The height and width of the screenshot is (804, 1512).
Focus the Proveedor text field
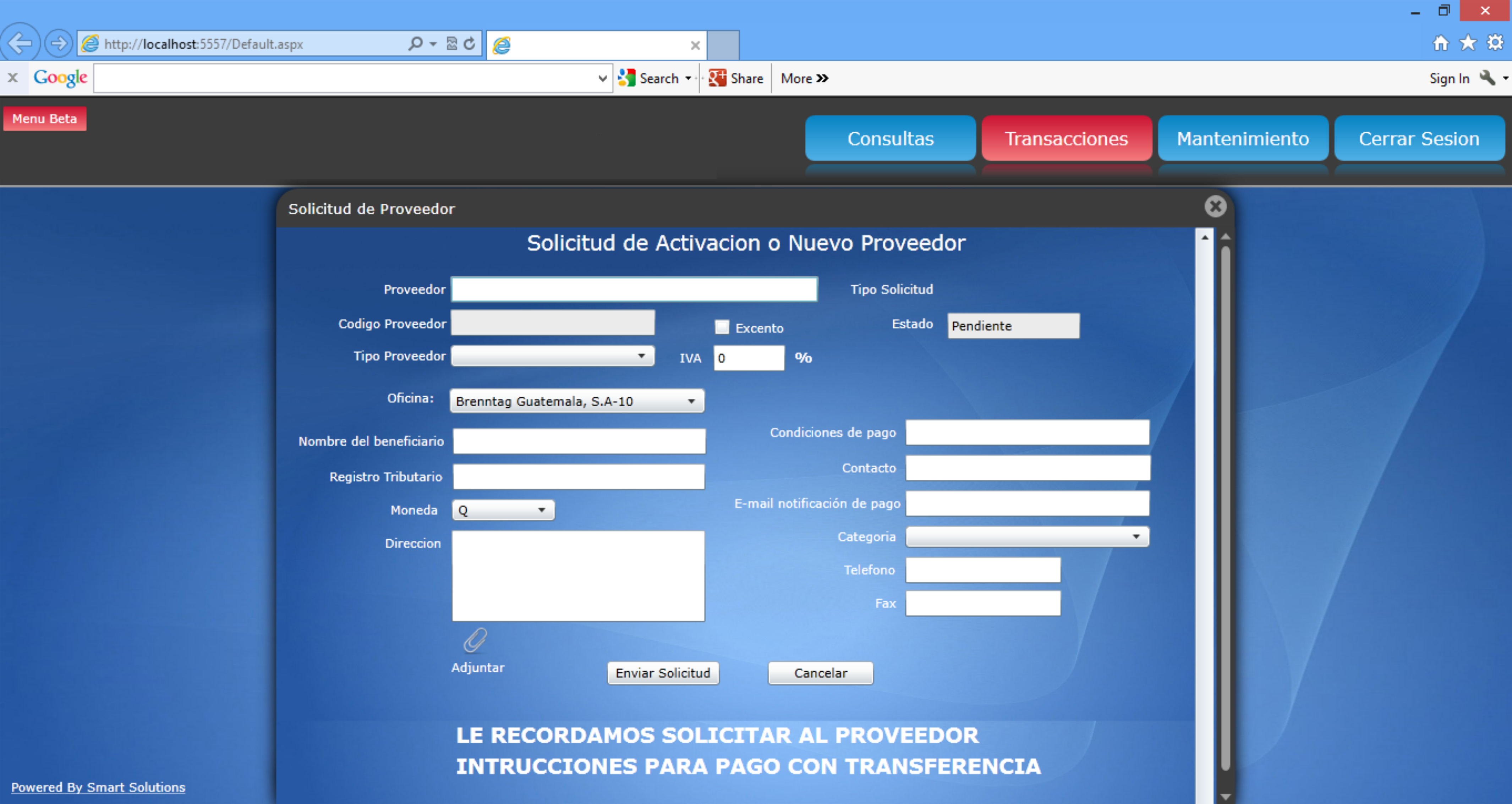pyautogui.click(x=634, y=289)
